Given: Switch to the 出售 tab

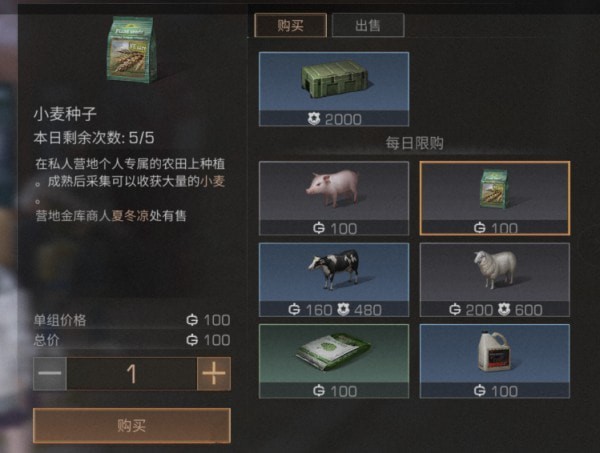Looking at the screenshot, I should click(368, 25).
